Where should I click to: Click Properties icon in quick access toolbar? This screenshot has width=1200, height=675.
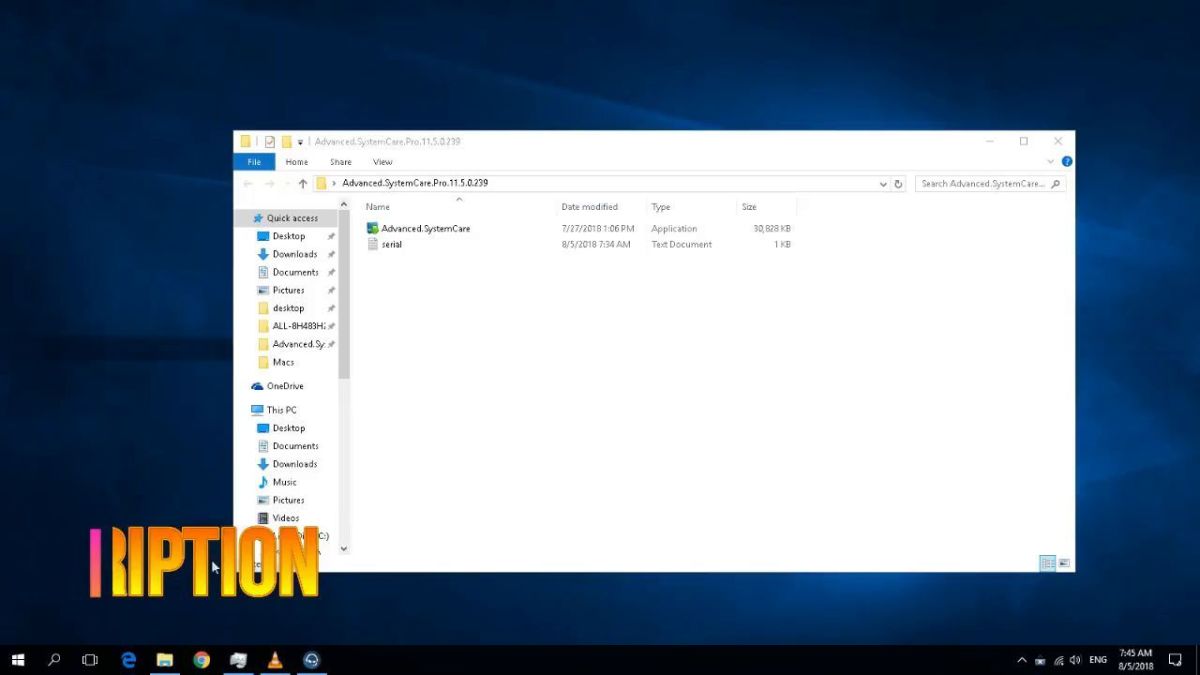[270, 142]
